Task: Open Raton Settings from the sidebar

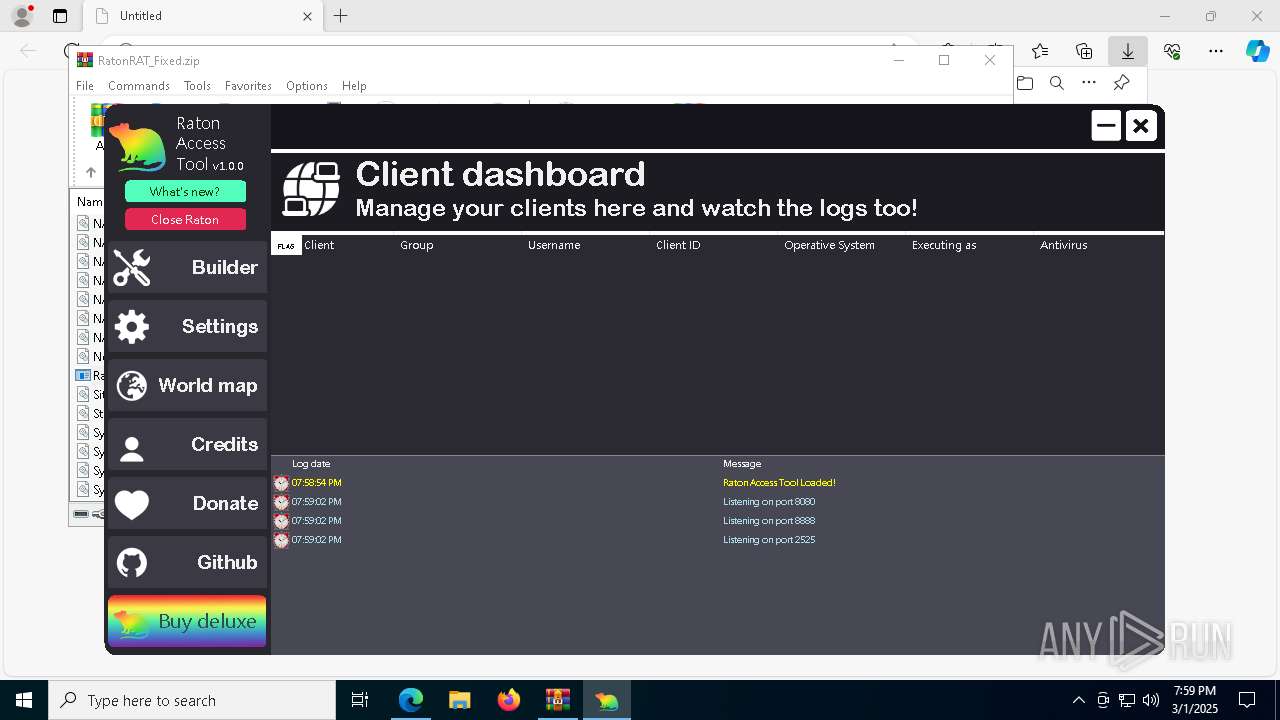Action: (x=187, y=327)
